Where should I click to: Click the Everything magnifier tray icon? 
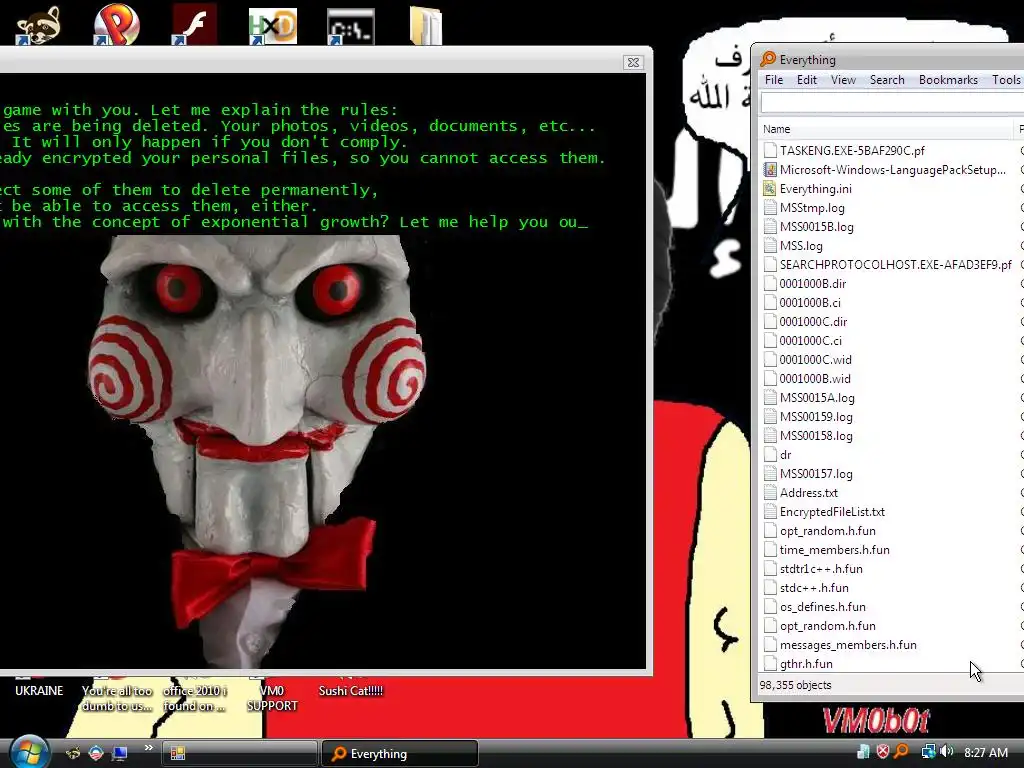901,752
